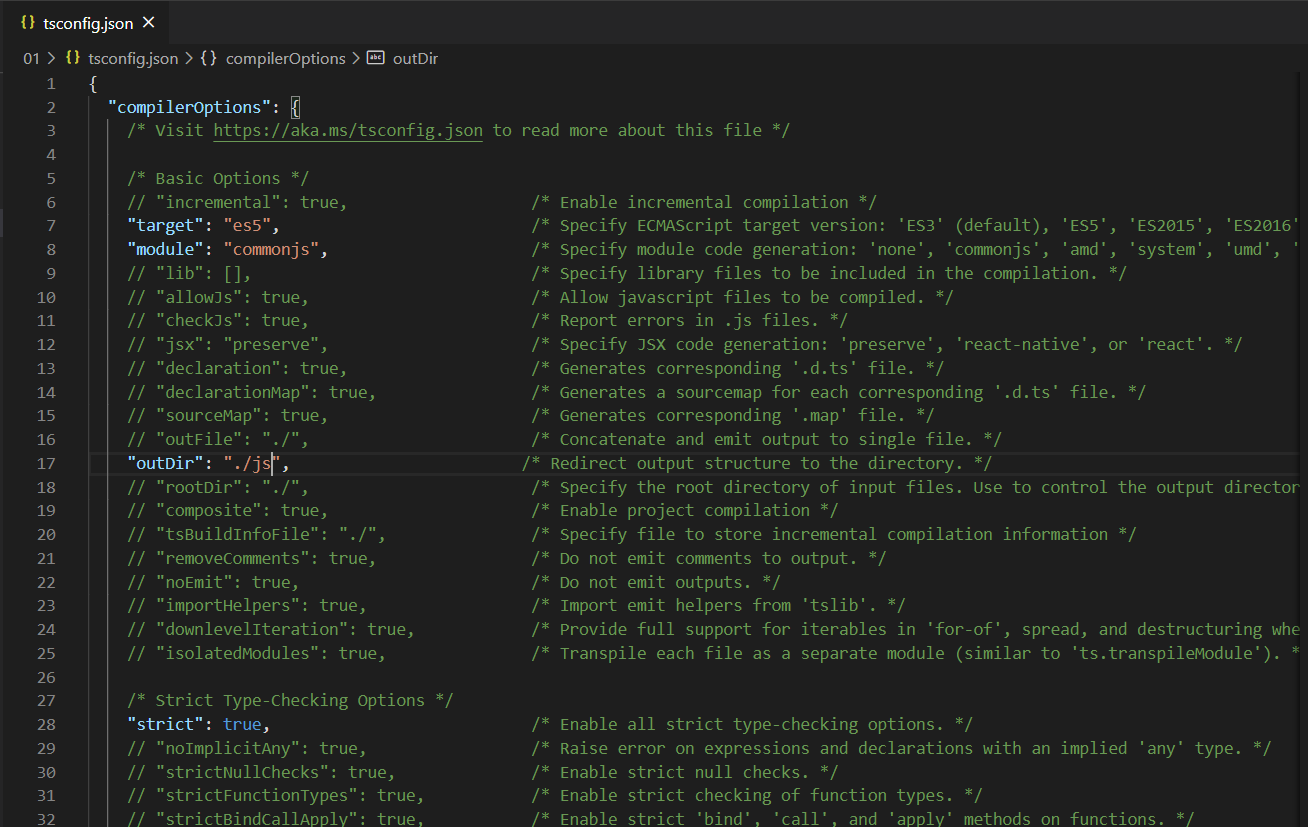The image size is (1308, 827).
Task: Click the 'Strict Type-Checking Options' comment
Action: tap(290, 700)
